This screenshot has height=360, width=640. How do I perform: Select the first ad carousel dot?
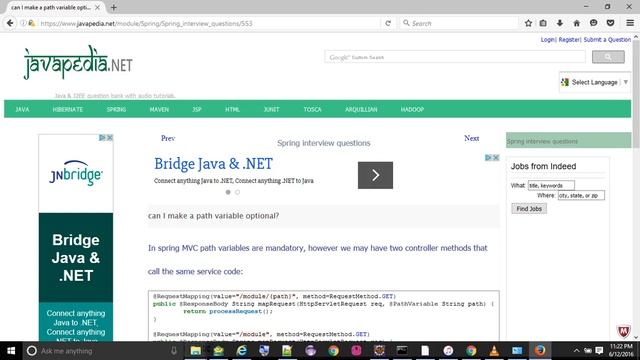[228, 192]
